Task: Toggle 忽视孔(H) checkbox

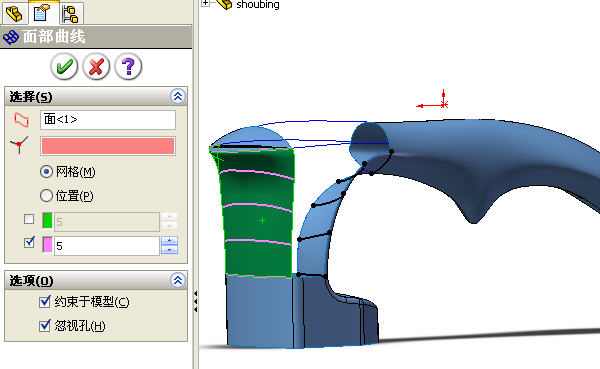Action: tap(45, 326)
